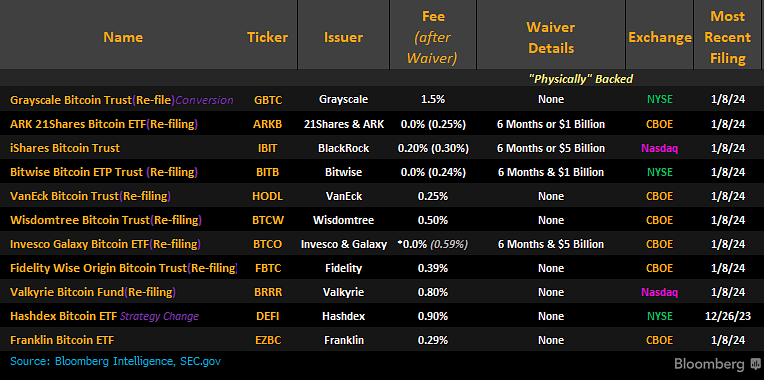Click the Ticker column header

pyautogui.click(x=267, y=38)
